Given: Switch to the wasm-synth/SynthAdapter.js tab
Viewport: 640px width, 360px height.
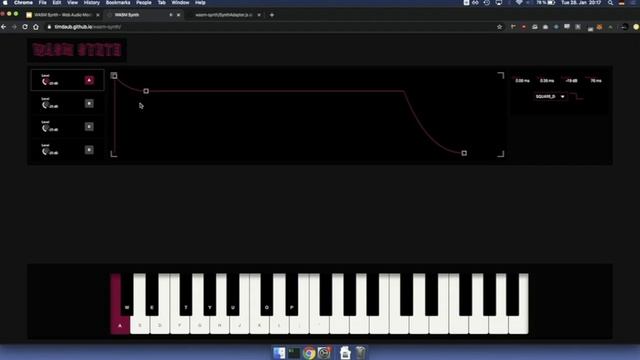Looking at the screenshot, I should pos(224,15).
